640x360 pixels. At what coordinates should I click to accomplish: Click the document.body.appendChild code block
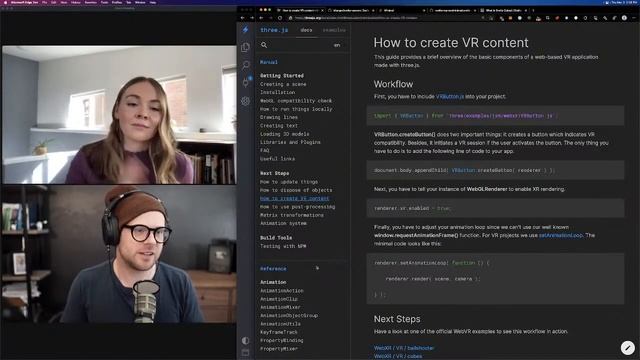pyautogui.click(x=495, y=170)
